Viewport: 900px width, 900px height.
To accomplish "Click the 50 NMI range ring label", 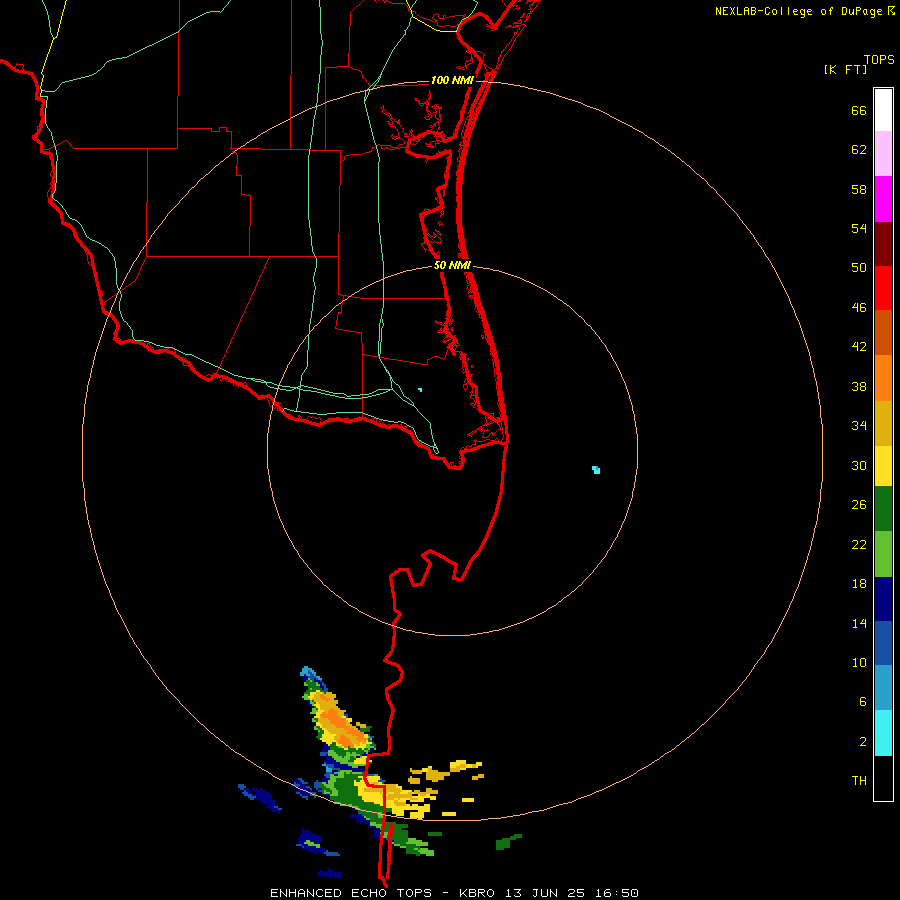I will [x=452, y=265].
